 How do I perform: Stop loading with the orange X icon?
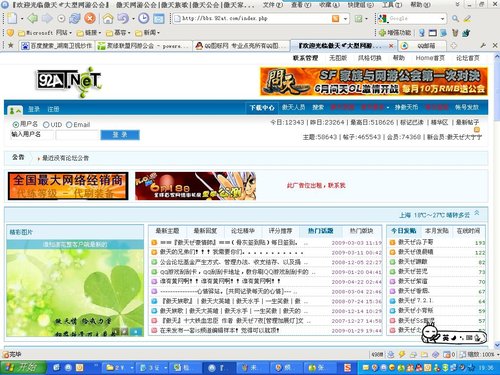90,18
